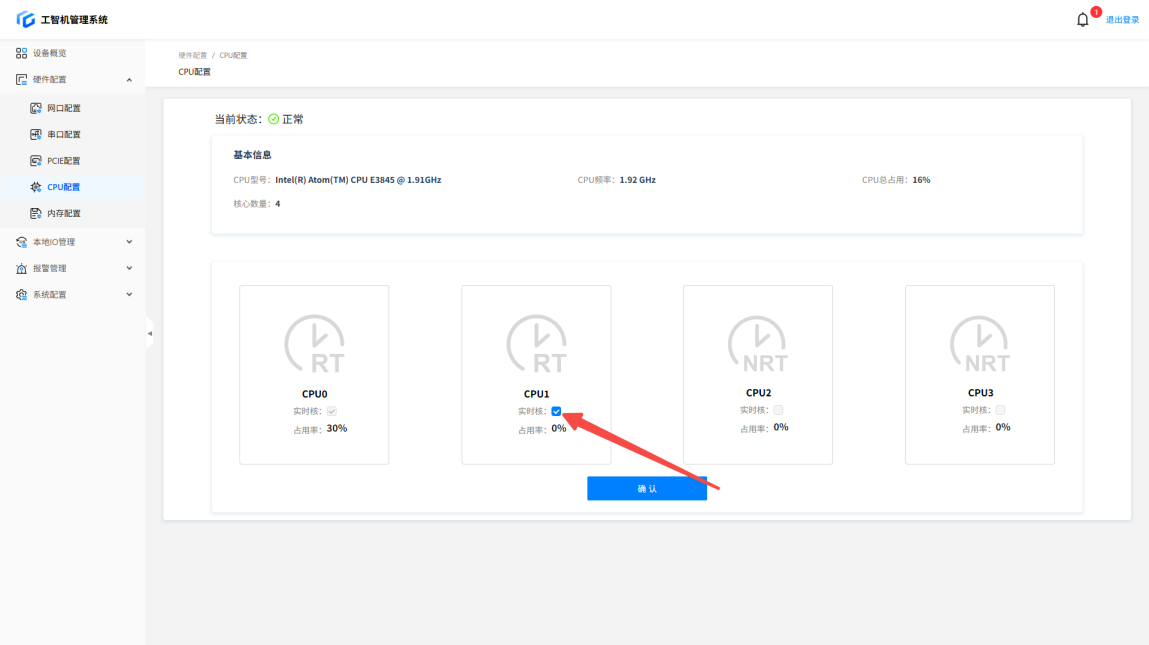Select 串口配置 in sidebar

(x=72, y=134)
